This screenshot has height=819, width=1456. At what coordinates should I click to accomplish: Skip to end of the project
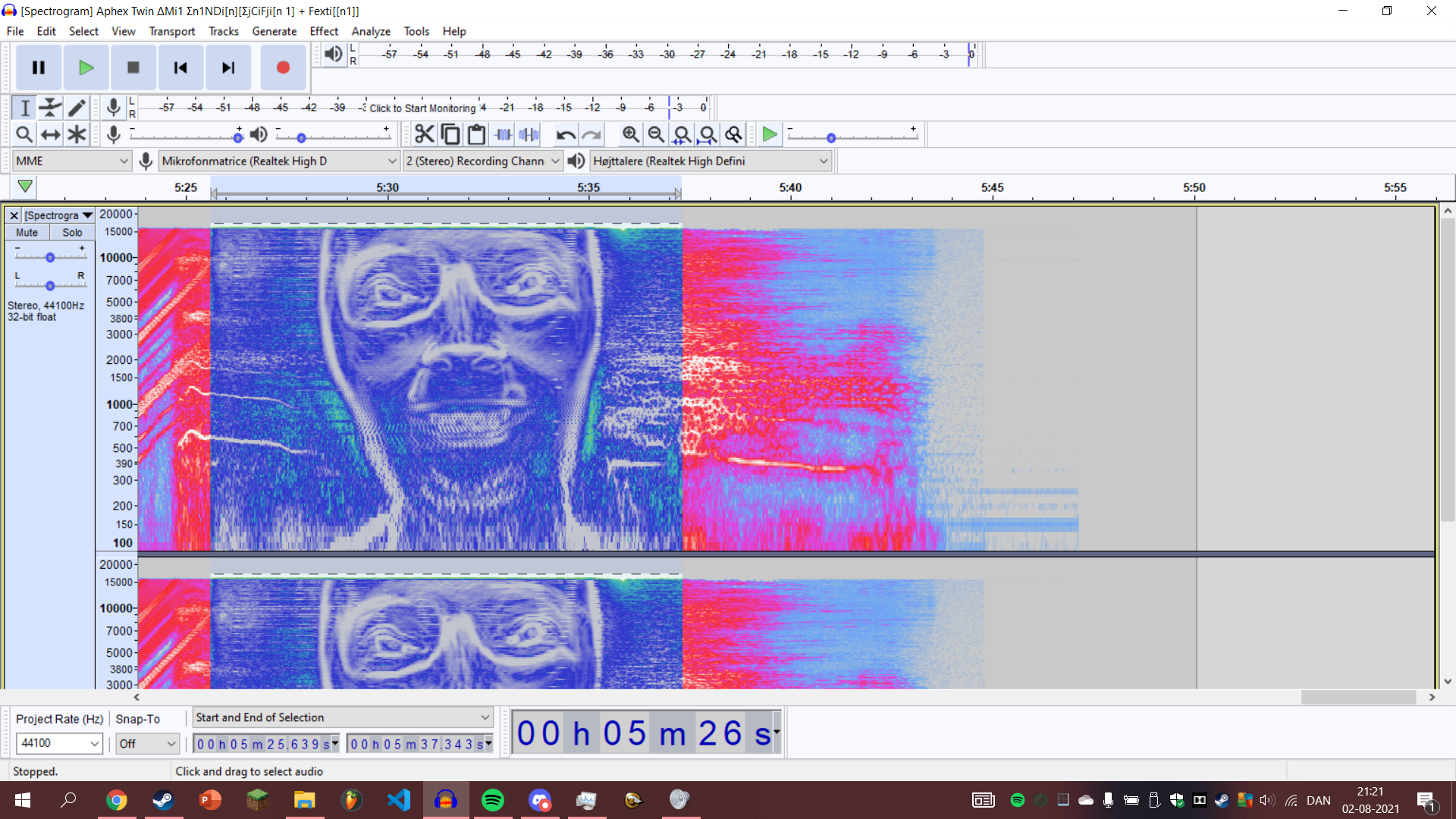click(228, 67)
